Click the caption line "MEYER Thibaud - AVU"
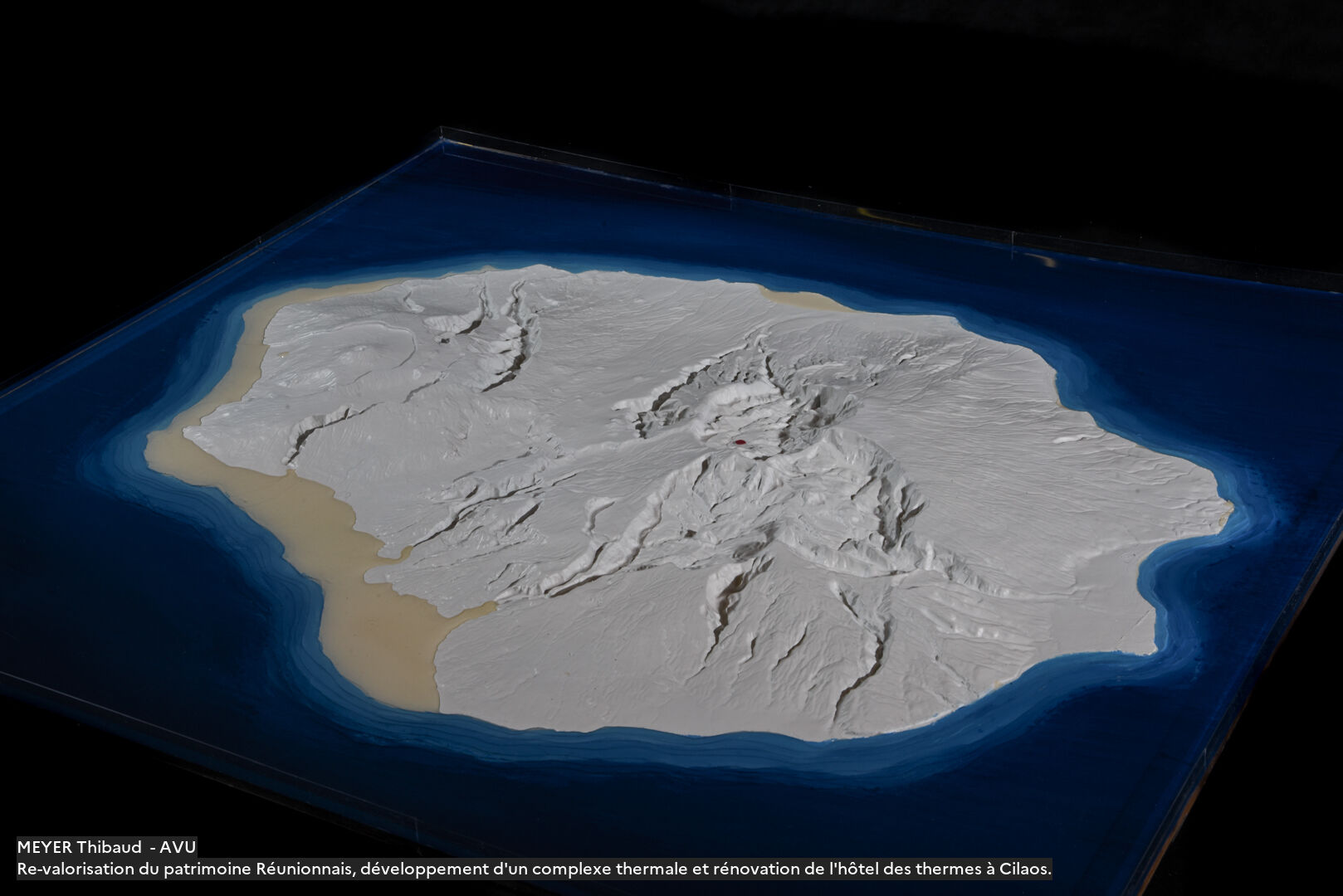The image size is (1343, 896). pos(106,847)
